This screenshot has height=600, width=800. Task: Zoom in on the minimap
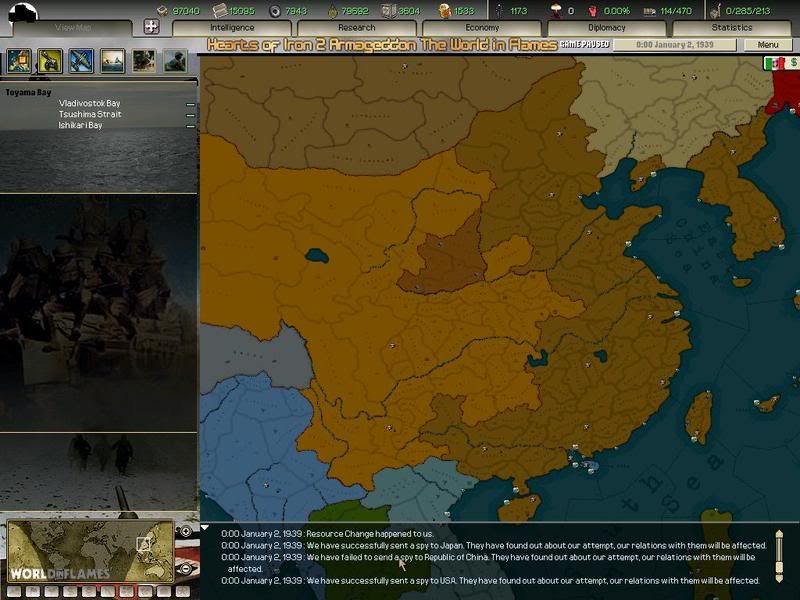[x=186, y=531]
